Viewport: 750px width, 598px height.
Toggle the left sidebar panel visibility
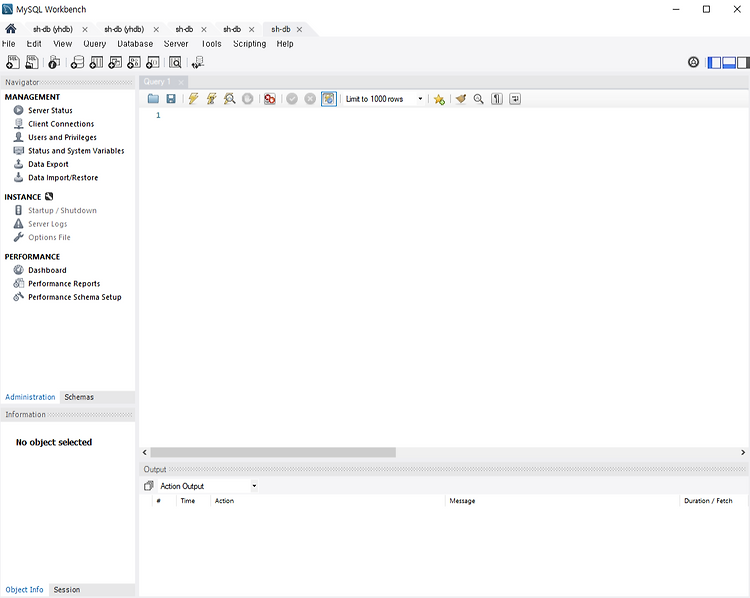point(714,63)
